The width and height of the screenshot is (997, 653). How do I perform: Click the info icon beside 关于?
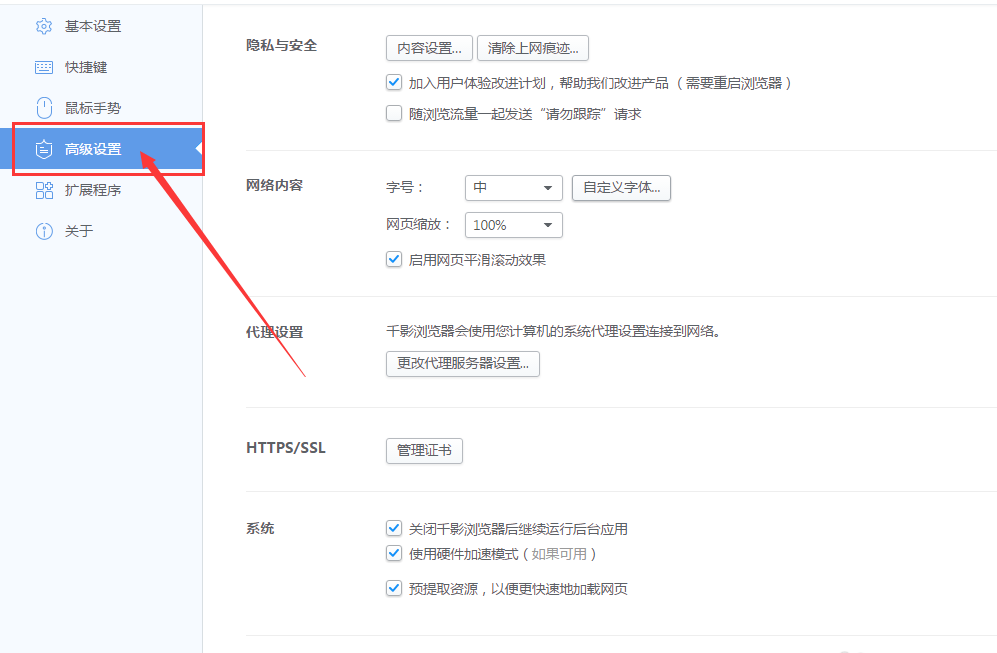(x=44, y=231)
